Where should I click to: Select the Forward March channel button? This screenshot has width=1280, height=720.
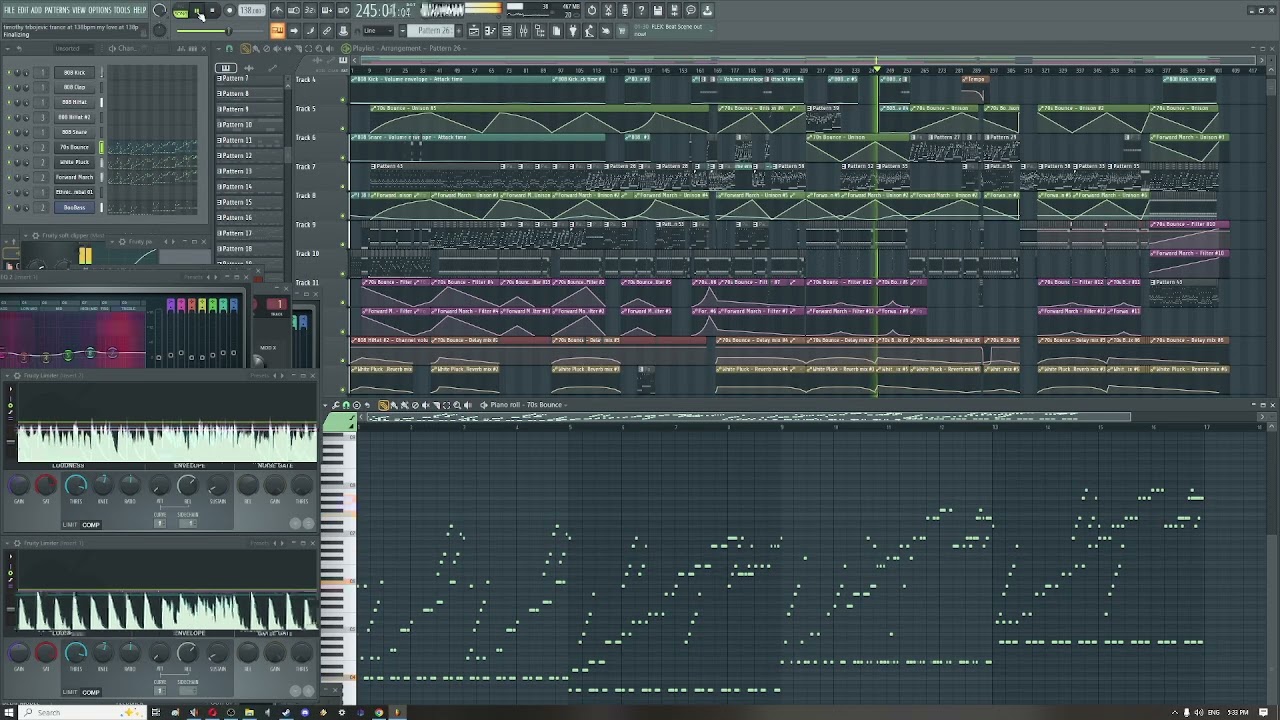coord(74,177)
